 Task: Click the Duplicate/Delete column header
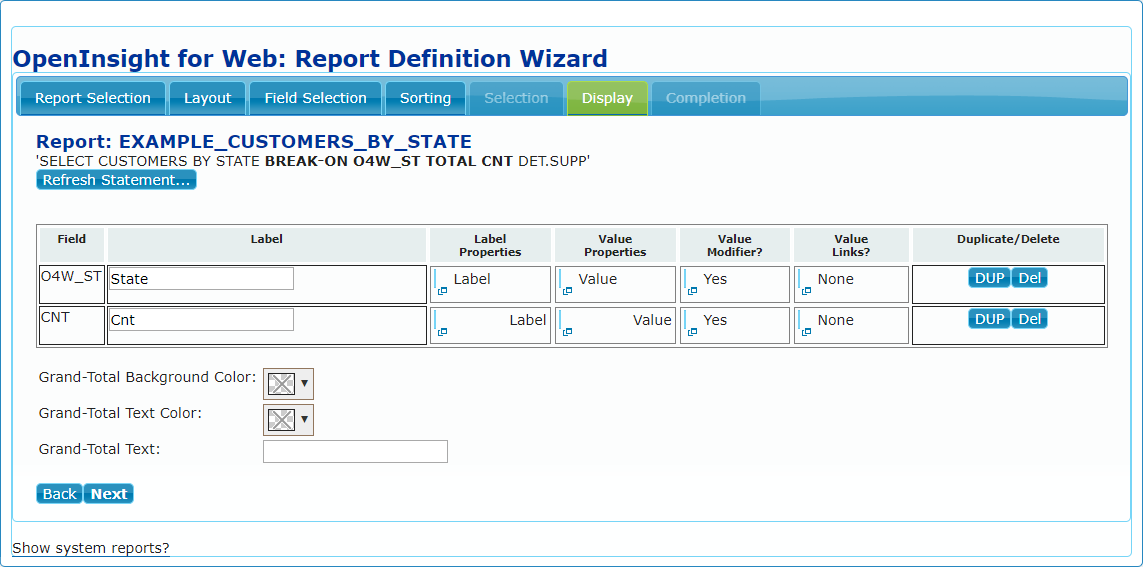tap(1008, 245)
